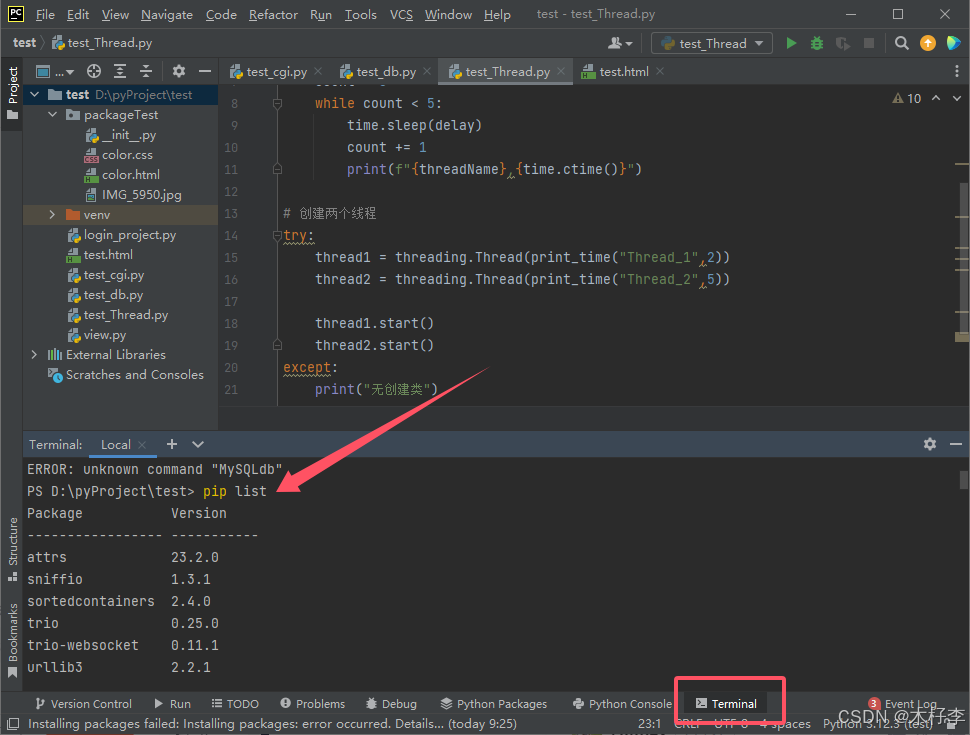This screenshot has width=970, height=735.
Task: Run the test_Thread configuration
Action: pyautogui.click(x=791, y=43)
